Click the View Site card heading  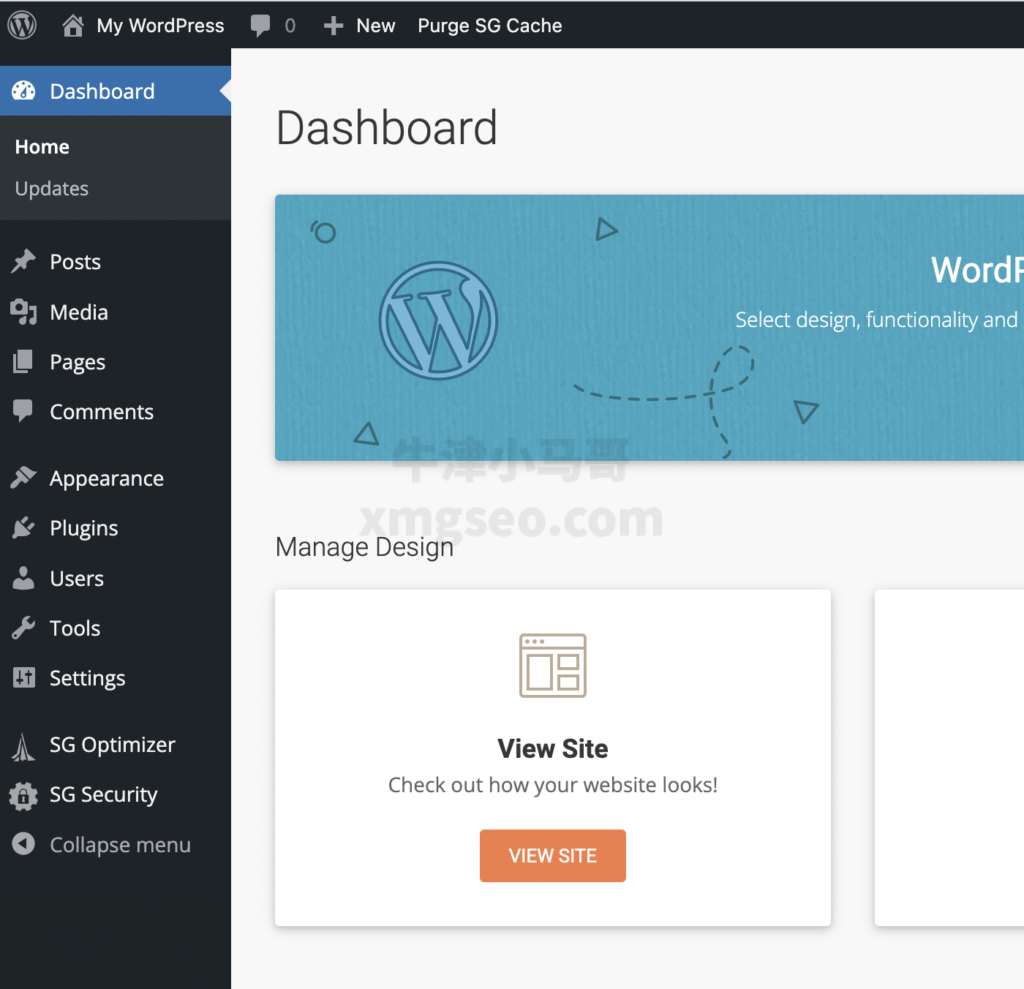click(x=552, y=749)
